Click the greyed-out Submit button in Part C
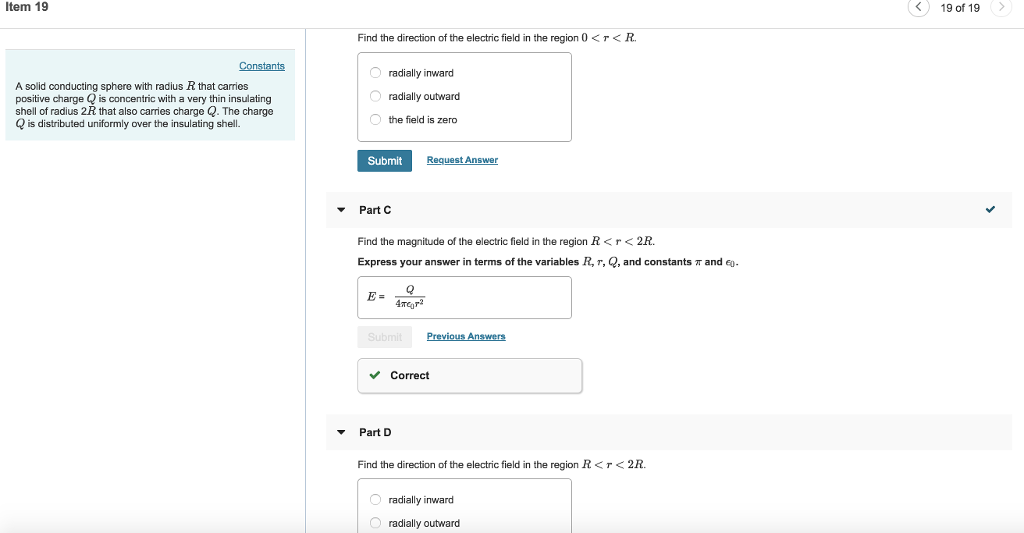The height and width of the screenshot is (533, 1024). click(385, 337)
